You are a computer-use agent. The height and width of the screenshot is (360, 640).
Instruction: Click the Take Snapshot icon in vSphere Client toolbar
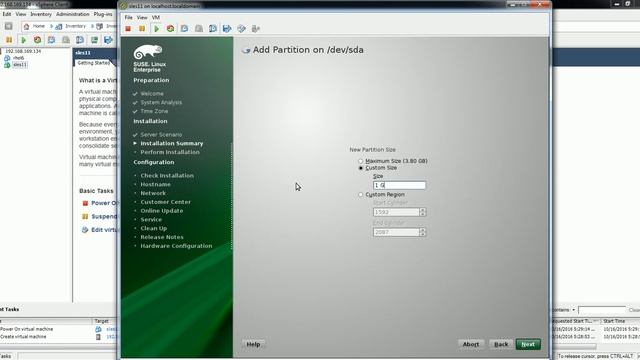pos(51,40)
